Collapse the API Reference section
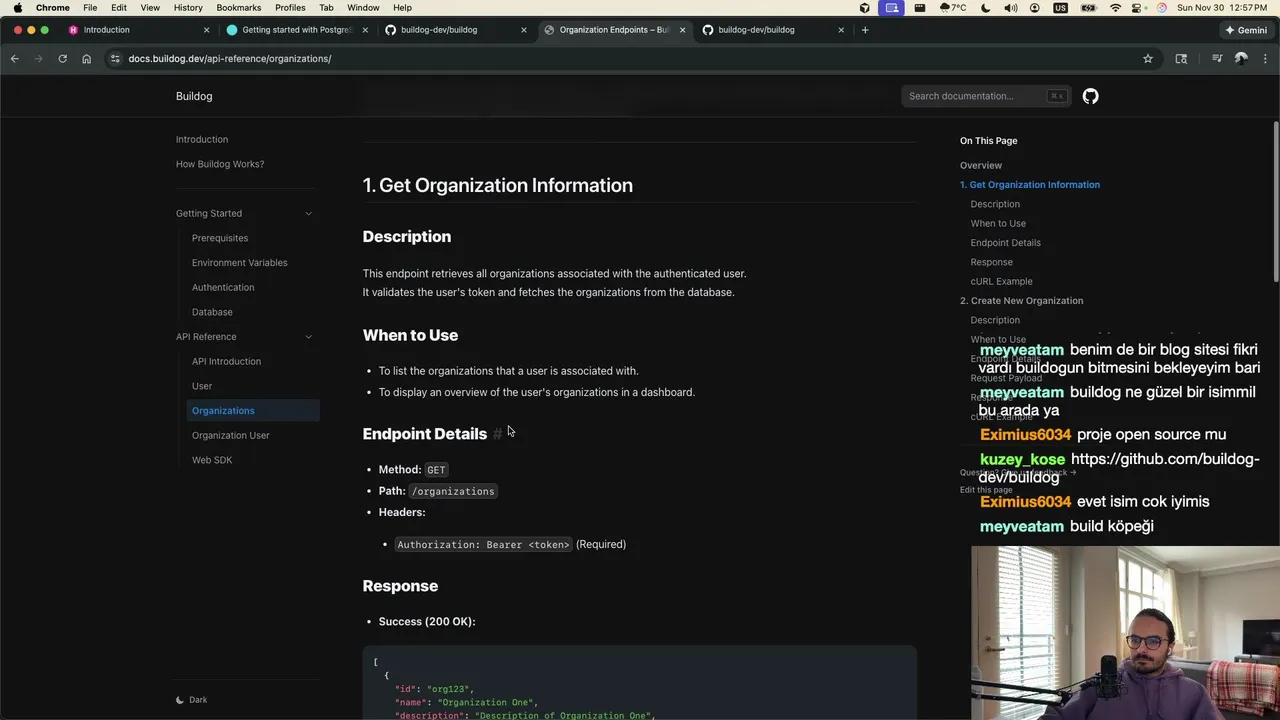The image size is (1280, 720). click(x=308, y=337)
